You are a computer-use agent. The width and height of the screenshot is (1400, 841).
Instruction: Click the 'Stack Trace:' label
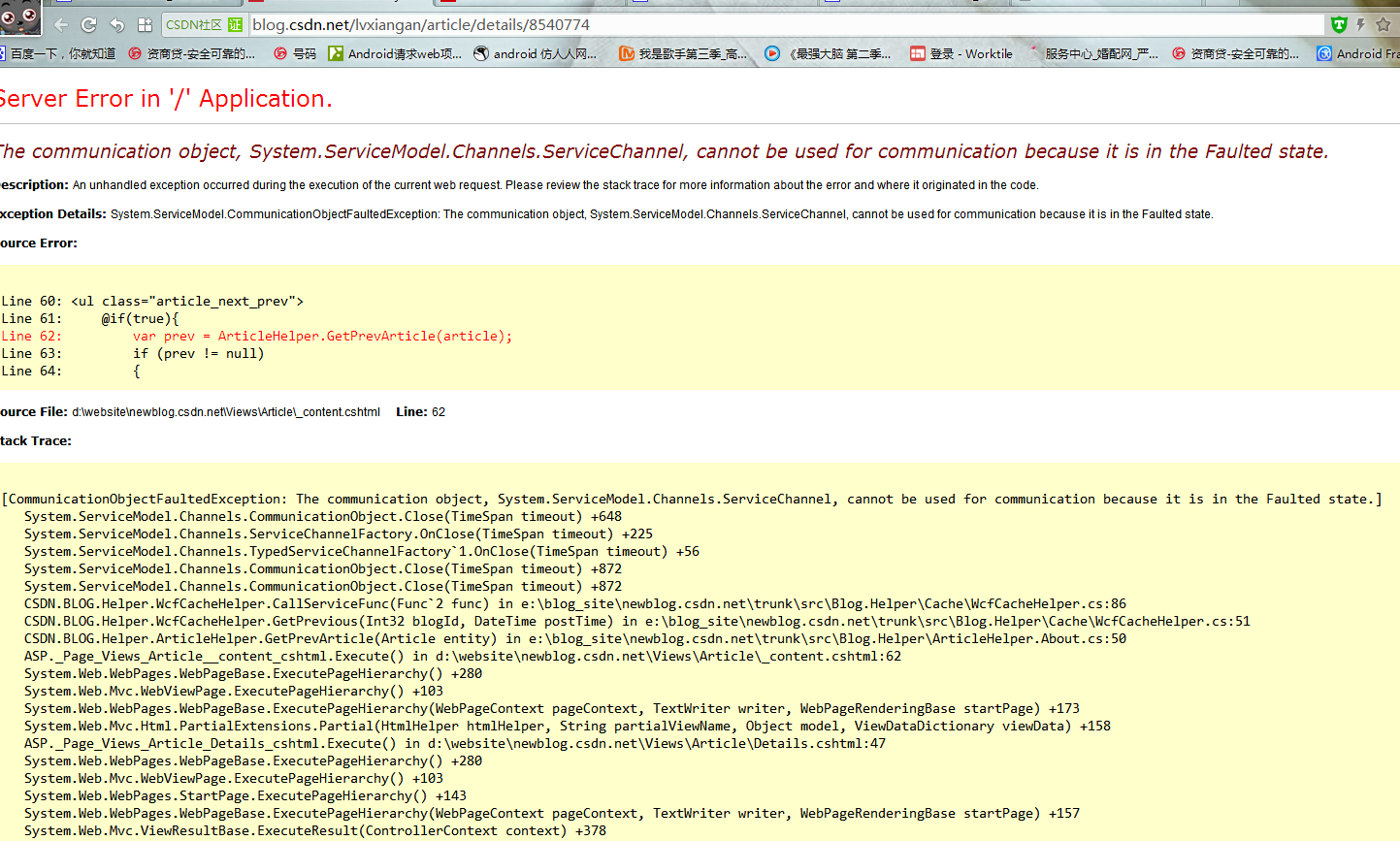point(36,440)
